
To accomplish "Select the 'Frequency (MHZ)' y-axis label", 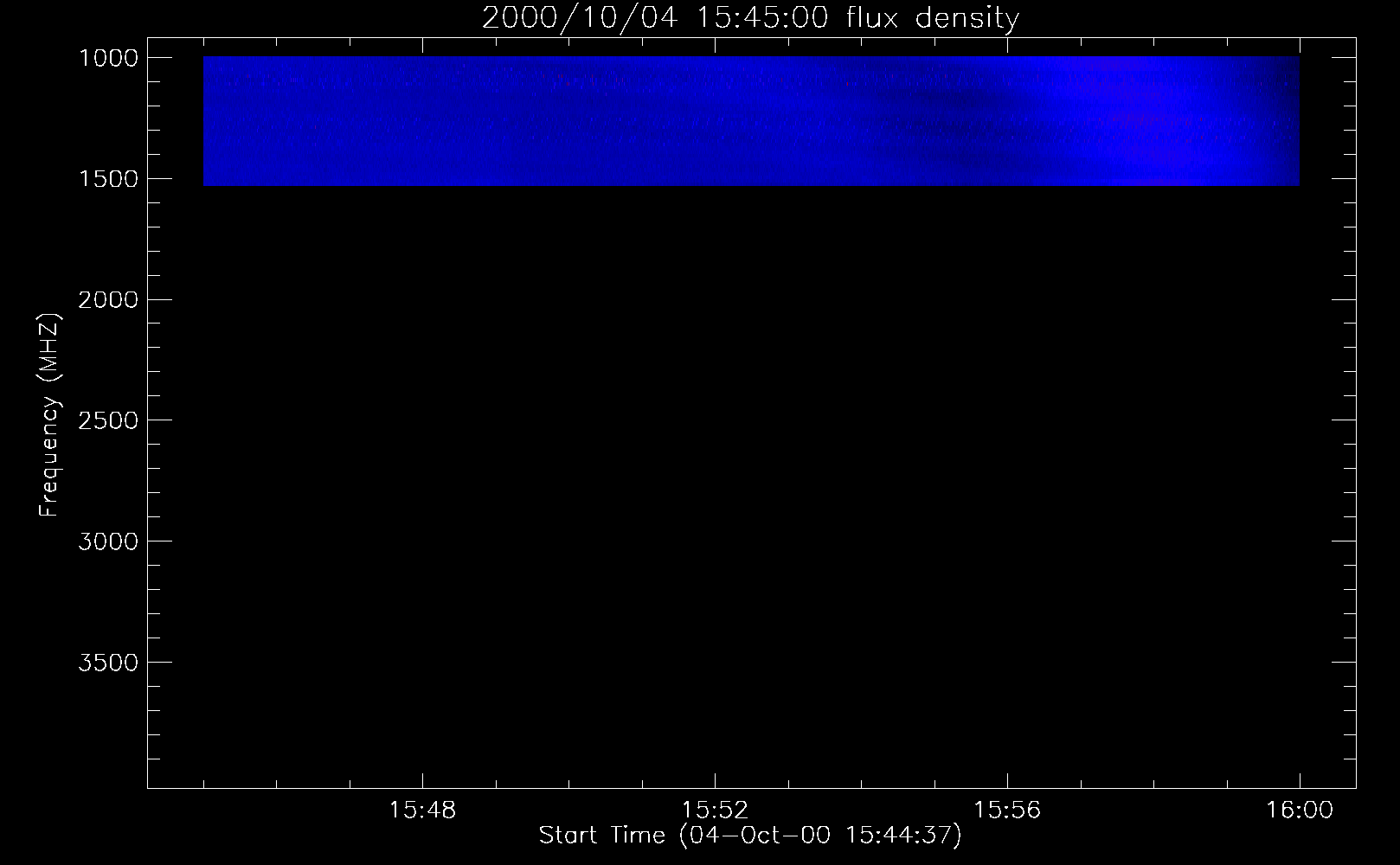I will (50, 415).
